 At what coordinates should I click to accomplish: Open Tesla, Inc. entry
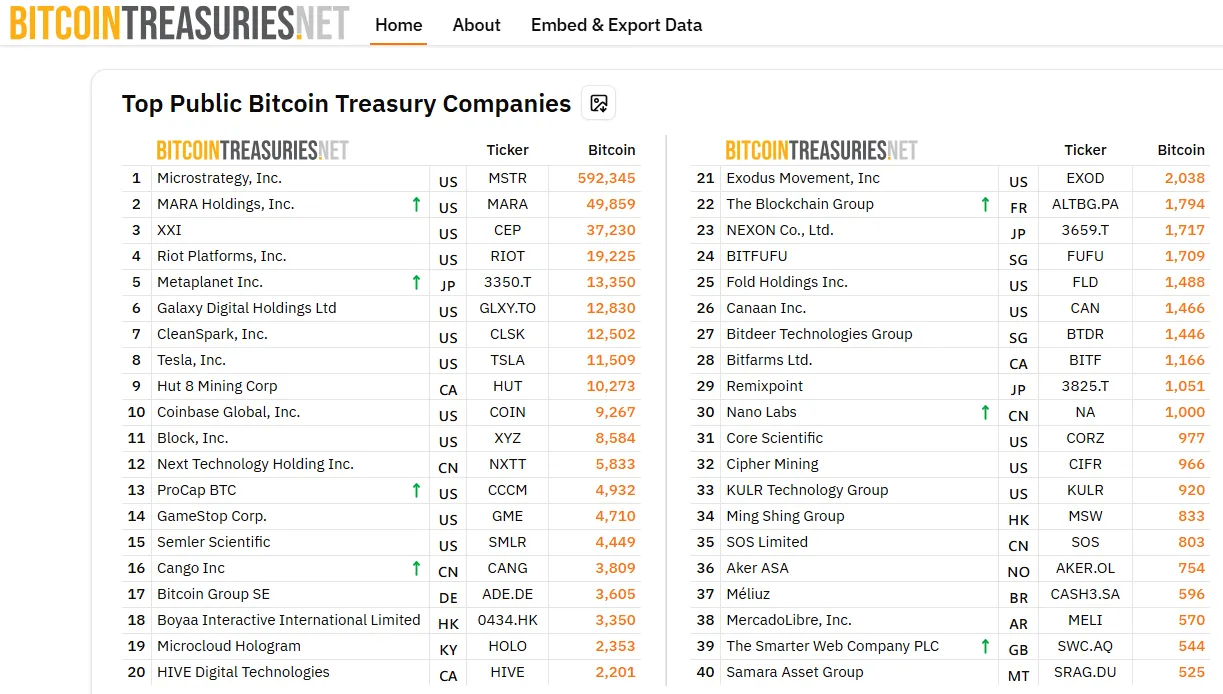point(191,360)
